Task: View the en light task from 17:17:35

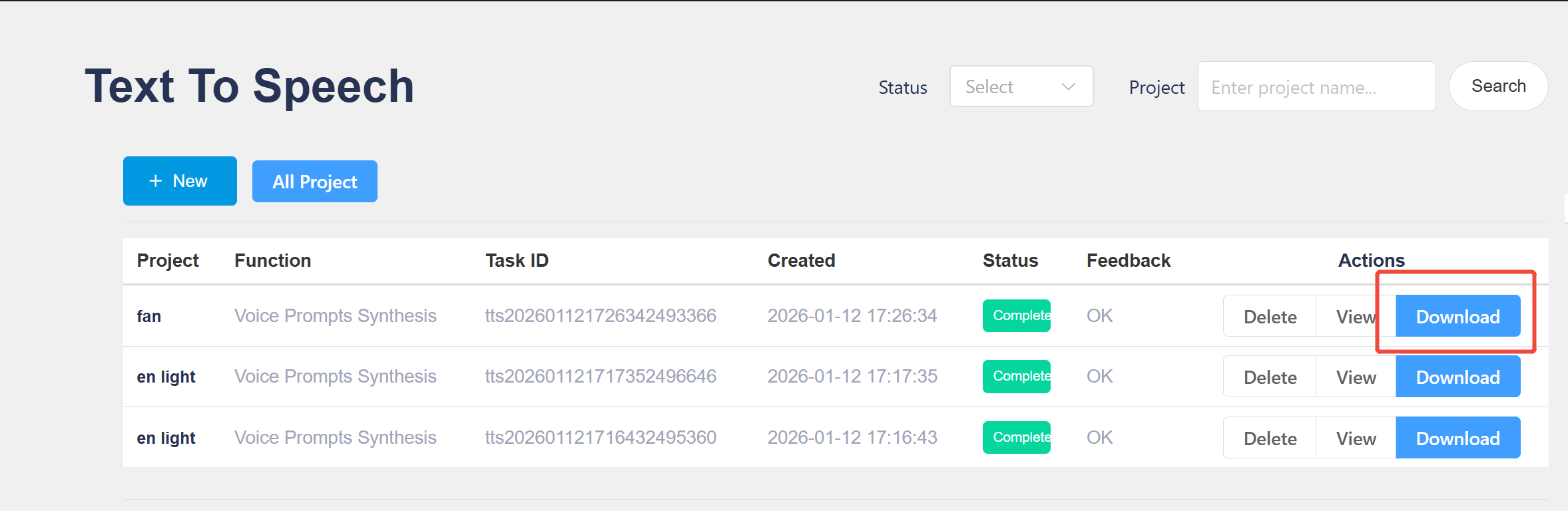Action: click(1356, 377)
